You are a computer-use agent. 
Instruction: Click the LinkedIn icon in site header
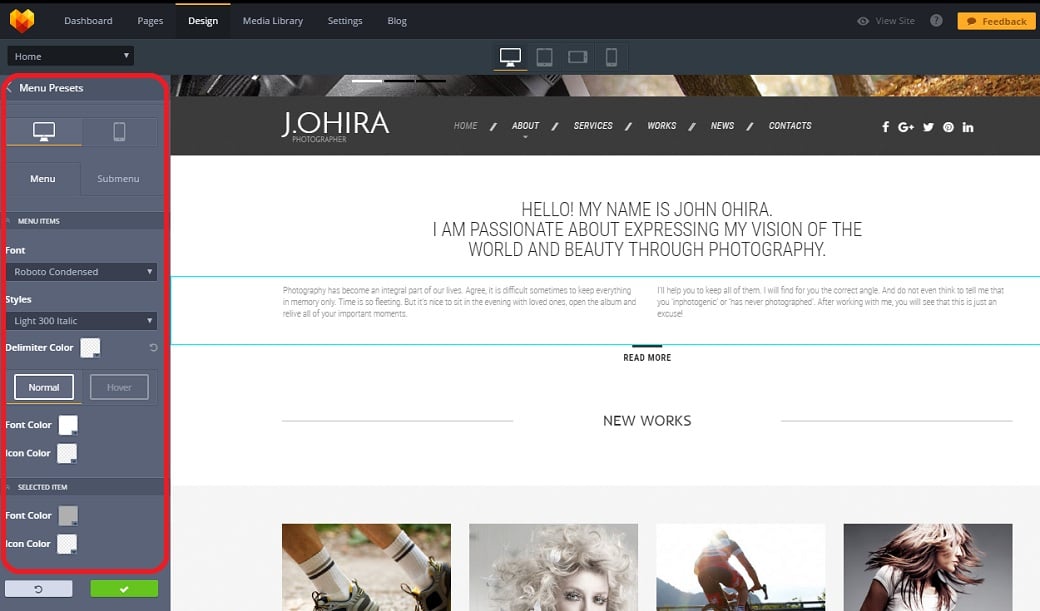[968, 127]
